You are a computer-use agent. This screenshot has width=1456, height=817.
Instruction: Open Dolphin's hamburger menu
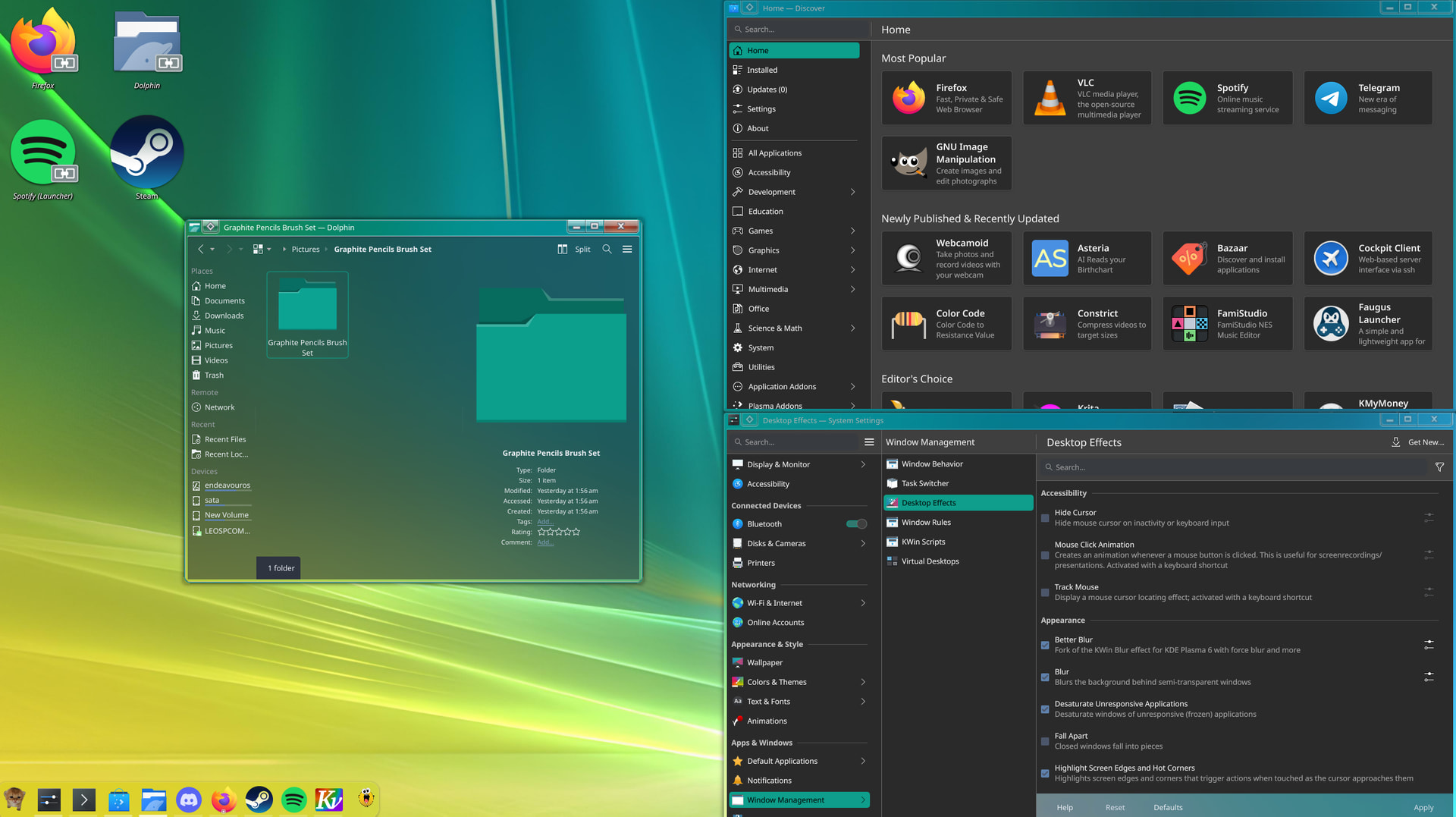point(627,249)
